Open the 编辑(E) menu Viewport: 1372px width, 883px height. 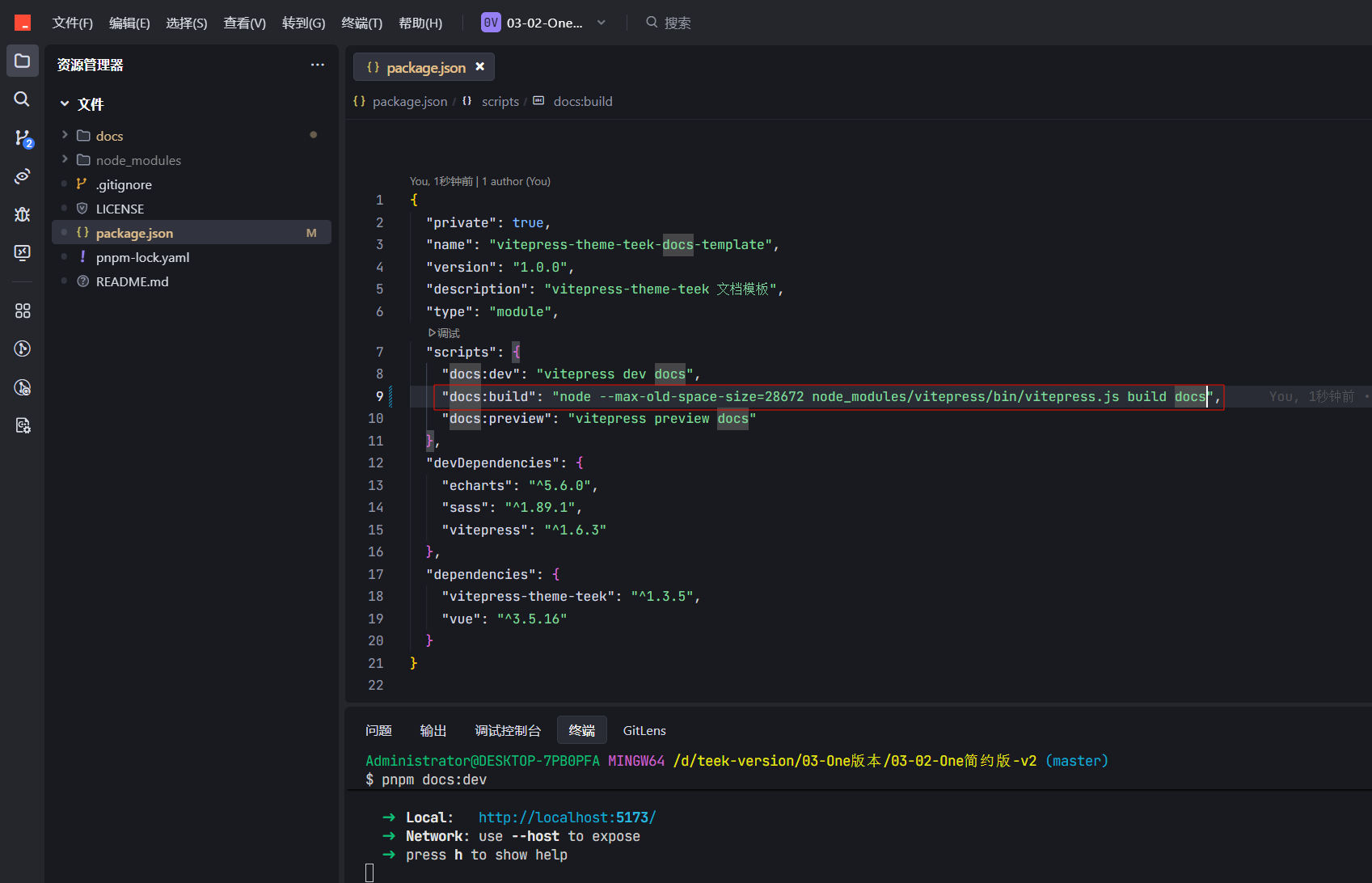(x=129, y=23)
